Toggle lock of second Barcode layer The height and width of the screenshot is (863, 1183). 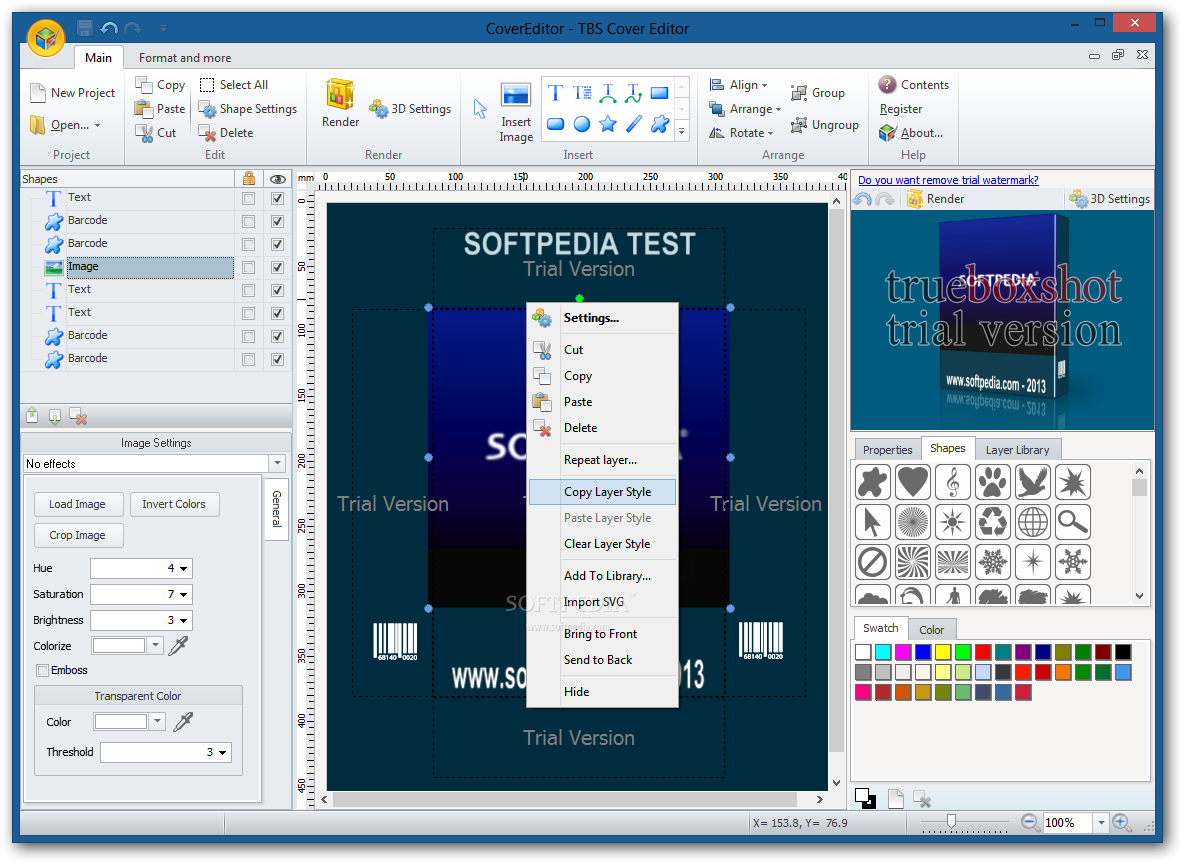(248, 244)
